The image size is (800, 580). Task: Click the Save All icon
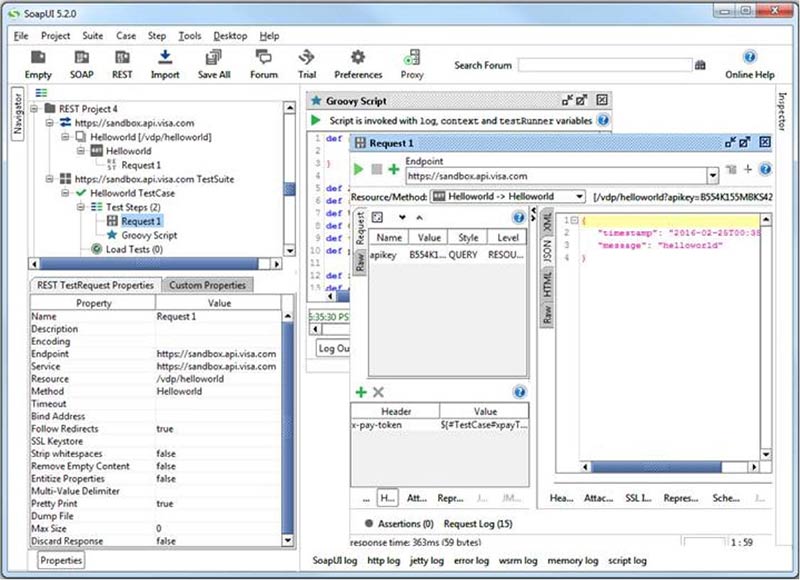click(x=214, y=58)
